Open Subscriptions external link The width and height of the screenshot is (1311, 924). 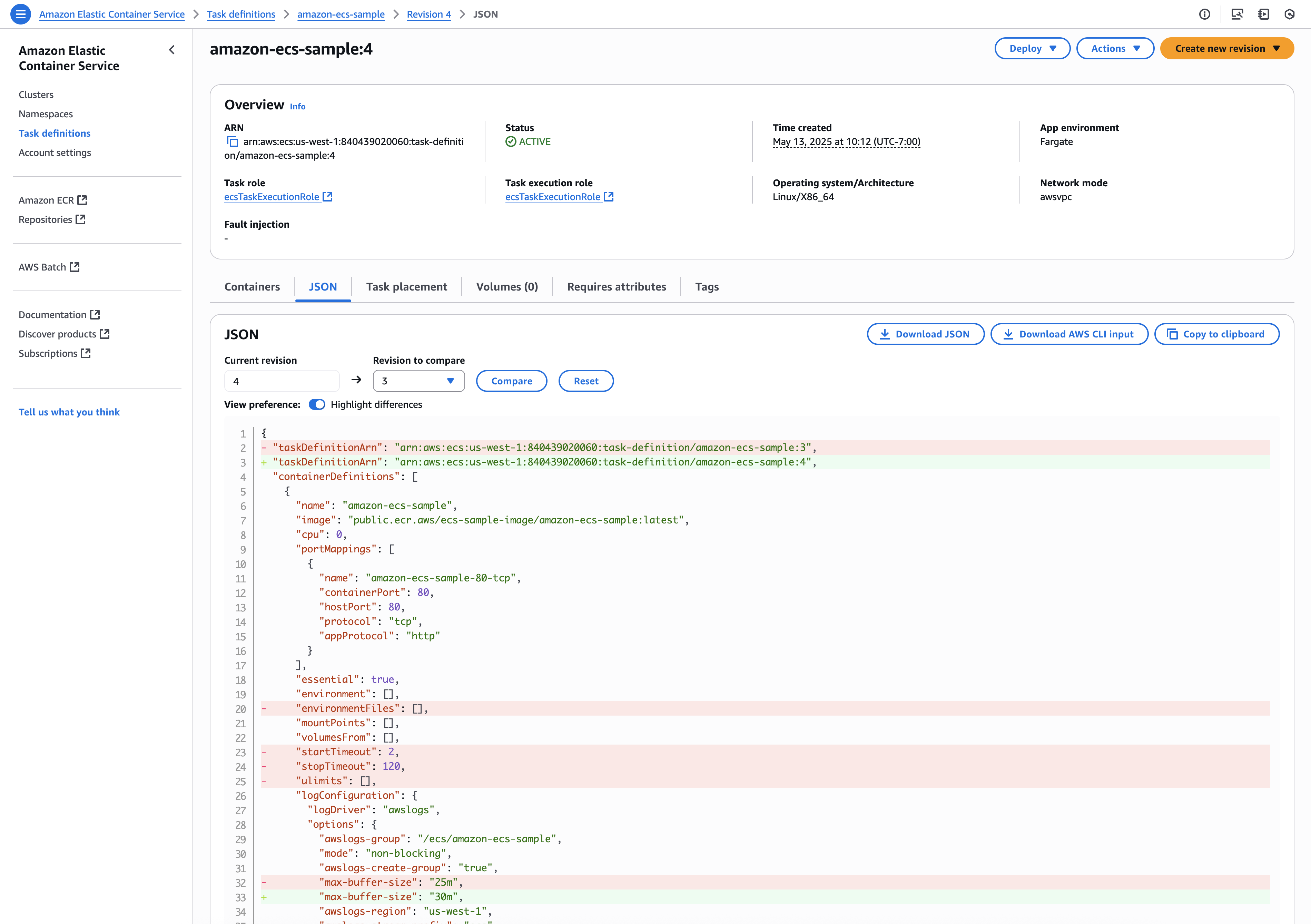[55, 354]
